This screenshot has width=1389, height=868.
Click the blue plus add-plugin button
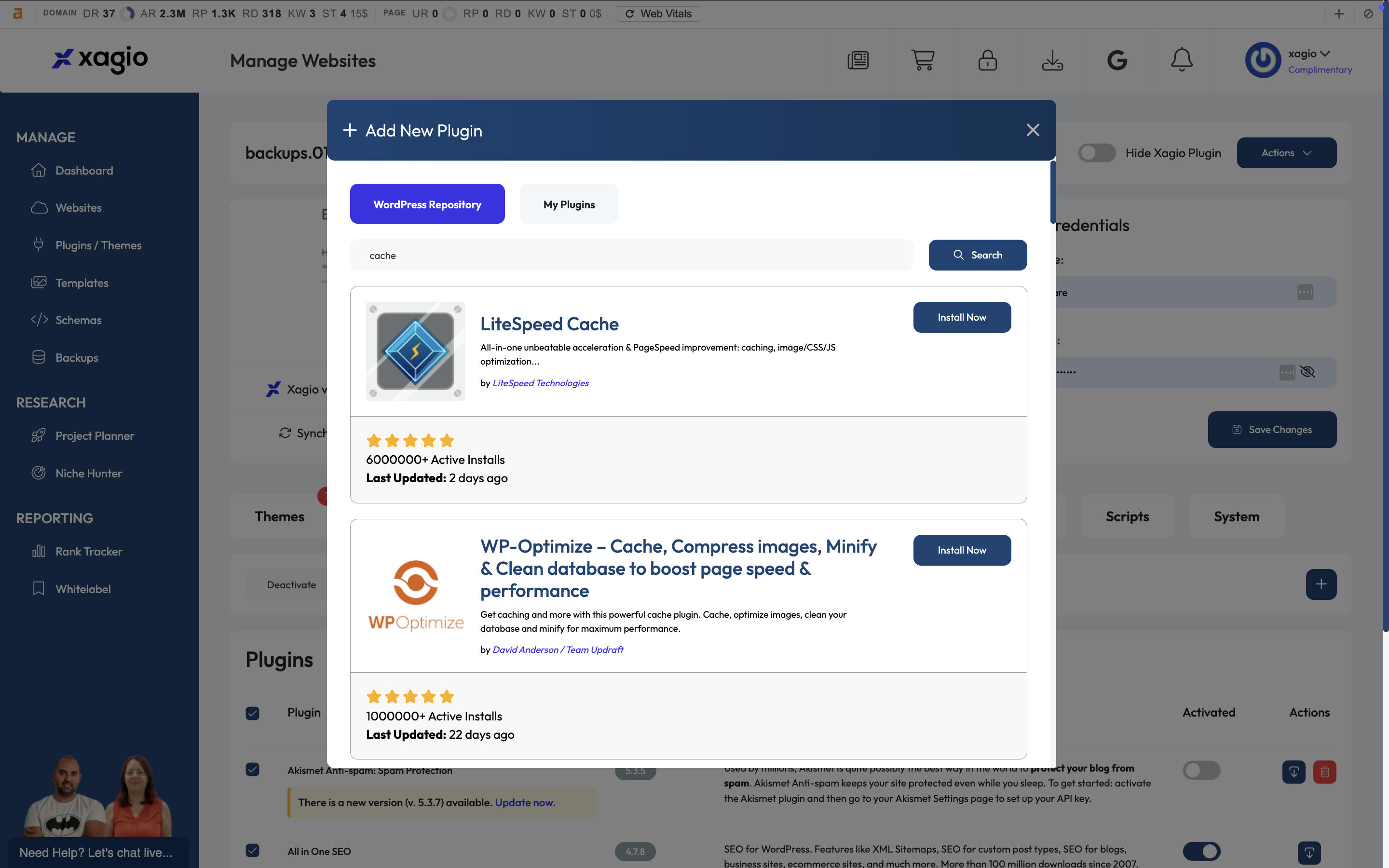[x=1321, y=584]
